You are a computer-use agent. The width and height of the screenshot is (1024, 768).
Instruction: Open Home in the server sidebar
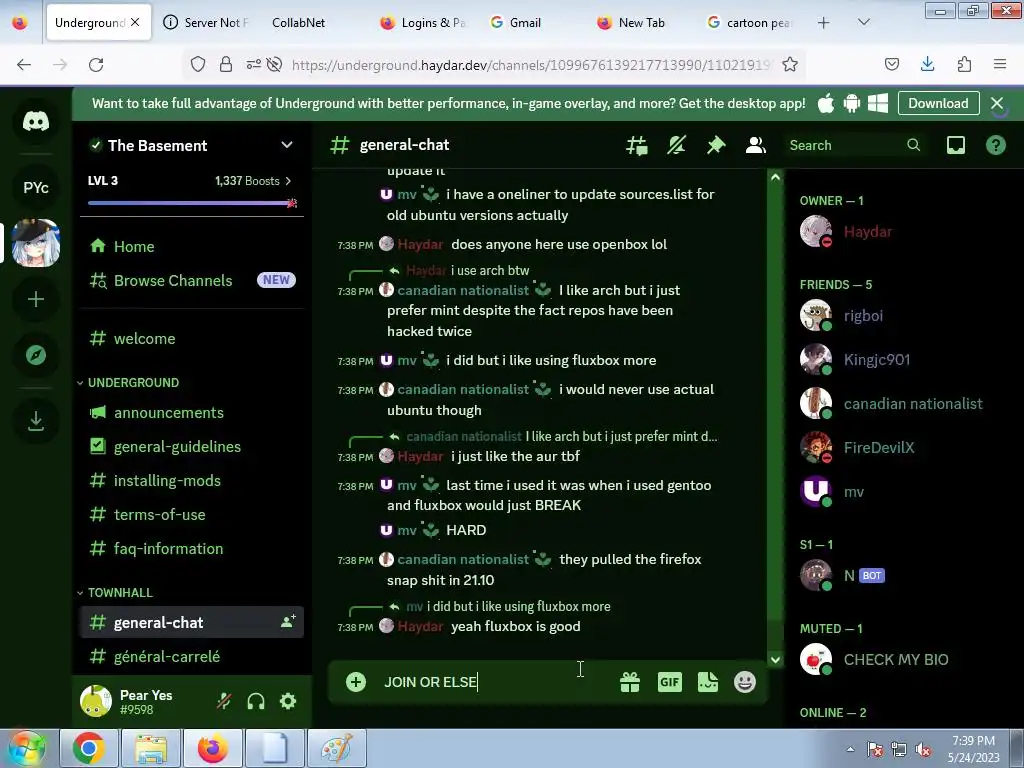point(191,246)
